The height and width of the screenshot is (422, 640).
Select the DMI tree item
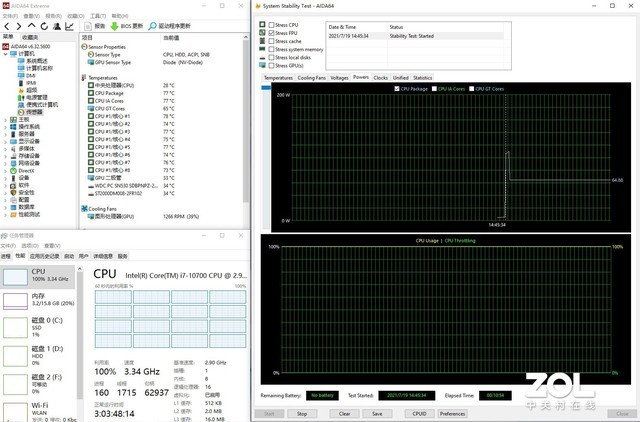point(27,76)
